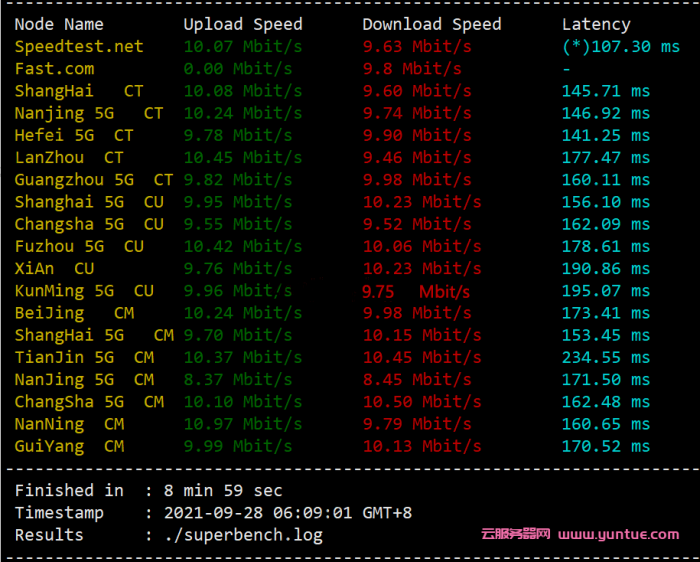Image resolution: width=700 pixels, height=562 pixels.
Task: Click the GuiYang CM node name
Action: click(x=69, y=446)
